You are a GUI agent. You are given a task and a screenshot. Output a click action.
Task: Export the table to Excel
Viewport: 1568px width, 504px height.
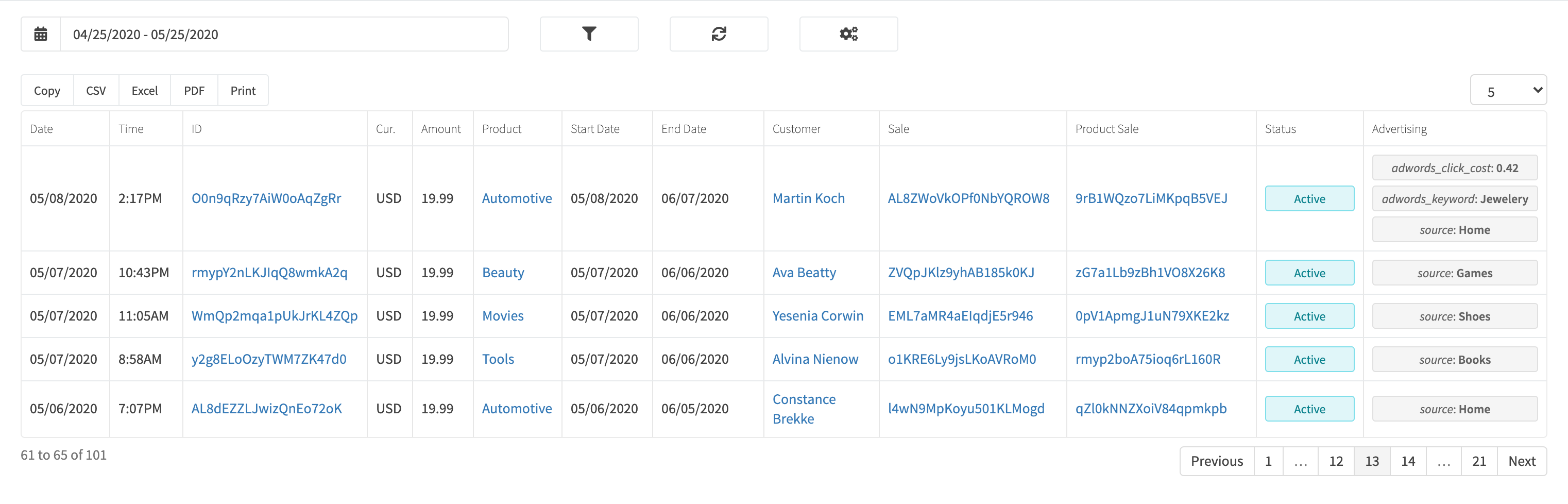[145, 91]
